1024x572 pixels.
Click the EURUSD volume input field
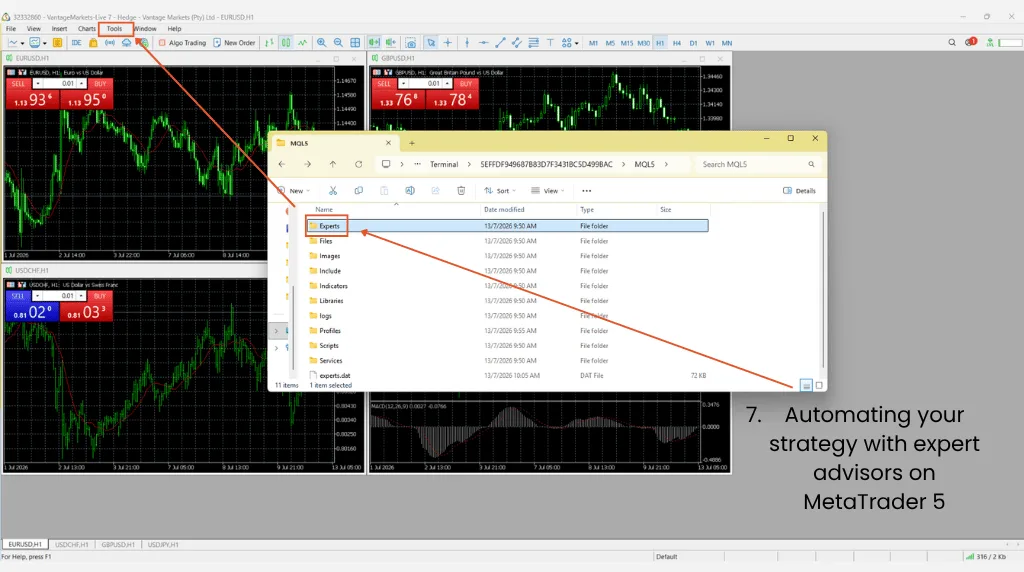pyautogui.click(x=60, y=84)
